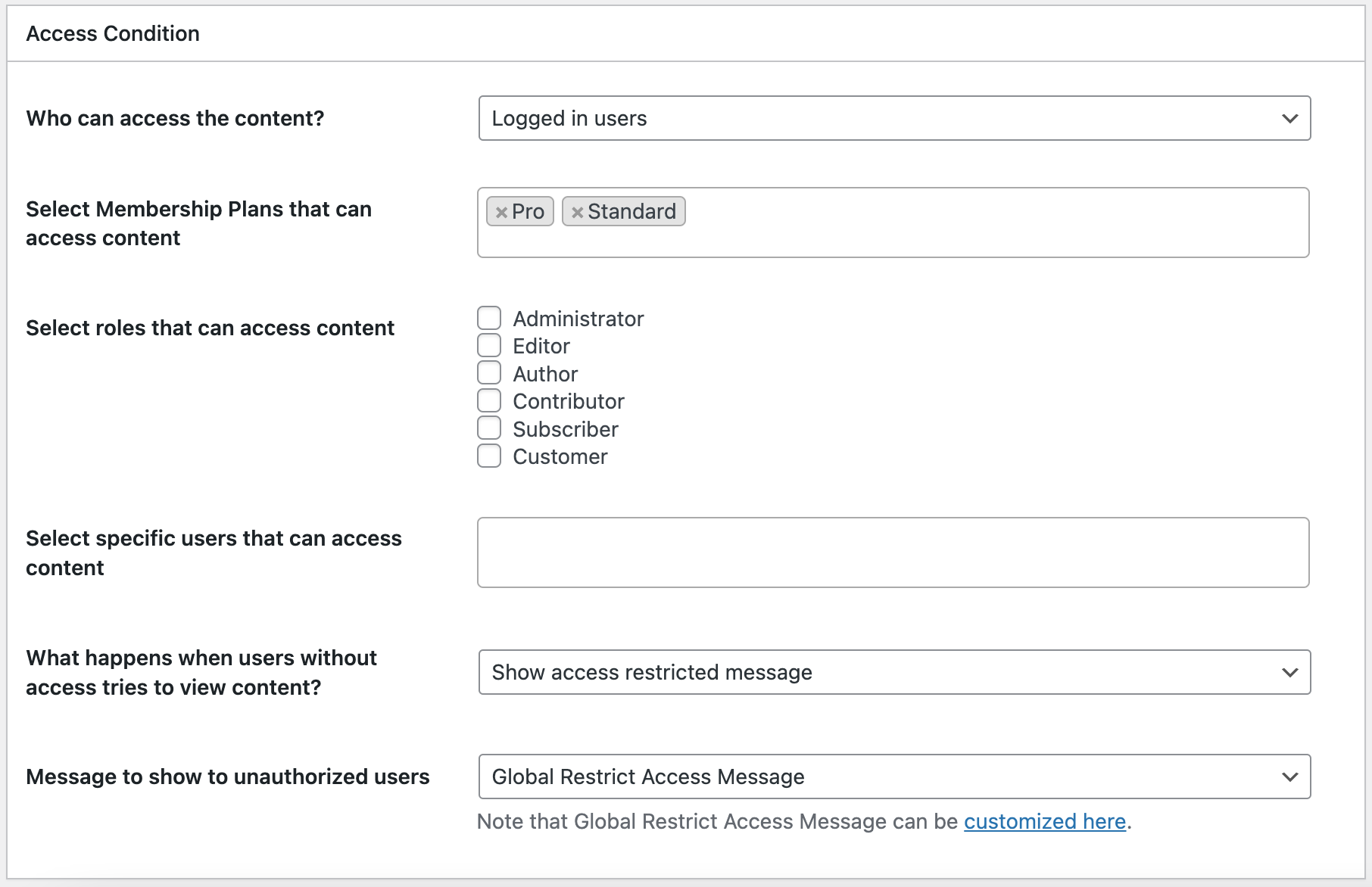Click the Access Condition panel heading
Screen dimensions: 1372x887
click(113, 33)
